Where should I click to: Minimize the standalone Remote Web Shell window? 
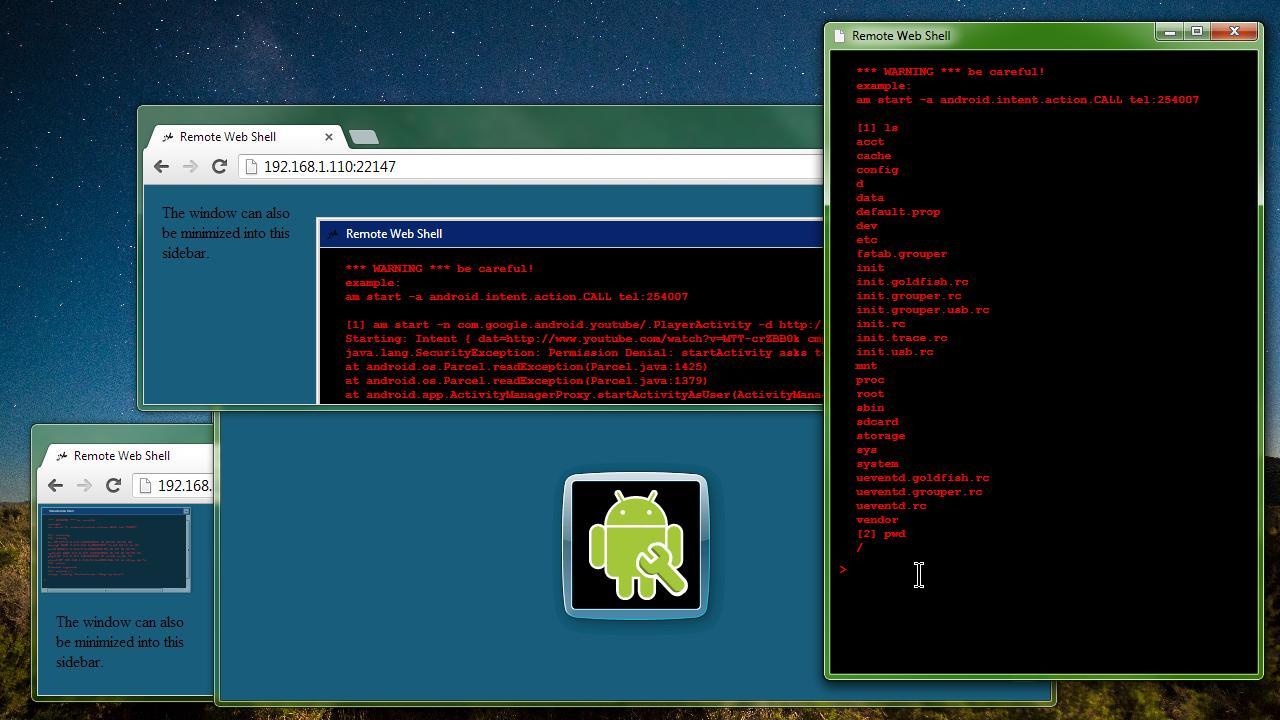[1169, 32]
